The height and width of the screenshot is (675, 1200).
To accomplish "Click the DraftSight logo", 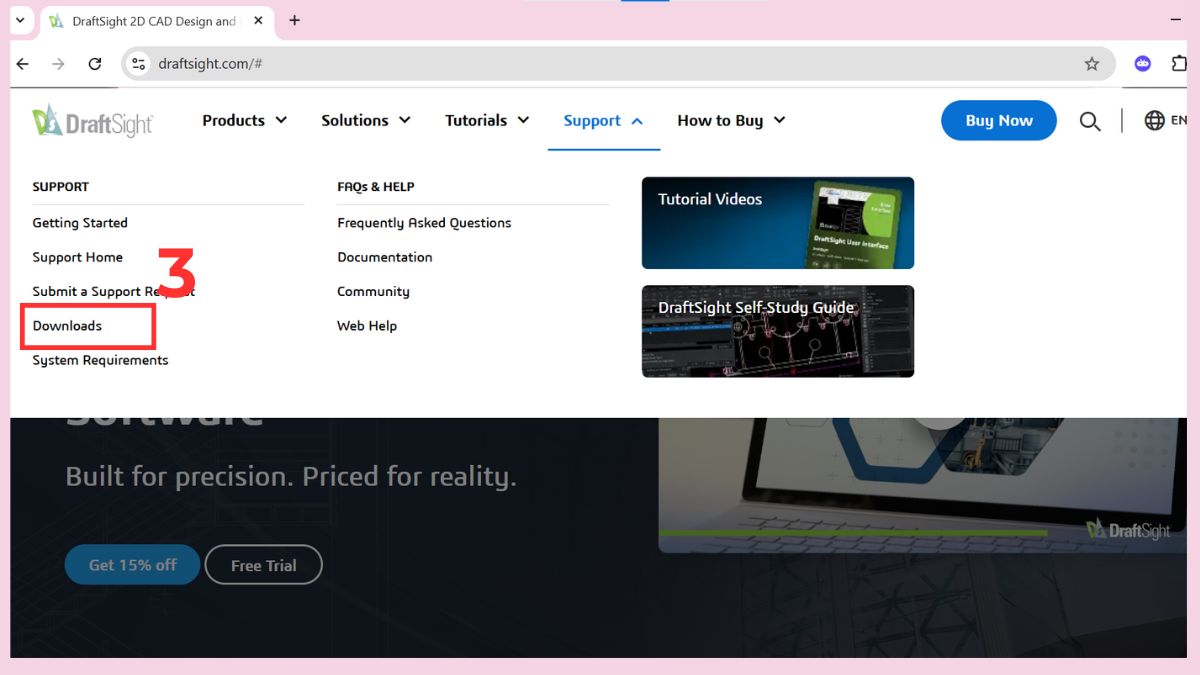I will point(93,121).
